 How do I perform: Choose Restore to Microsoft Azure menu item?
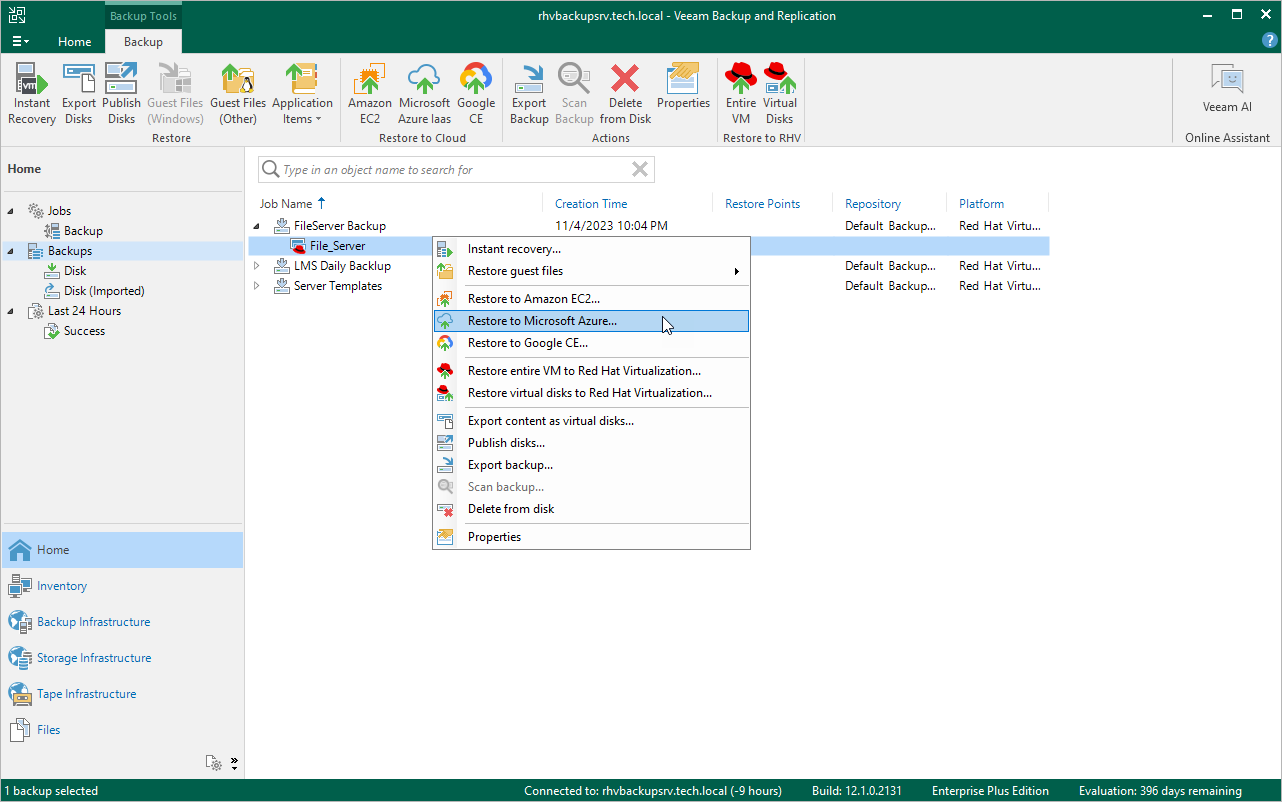[591, 321]
